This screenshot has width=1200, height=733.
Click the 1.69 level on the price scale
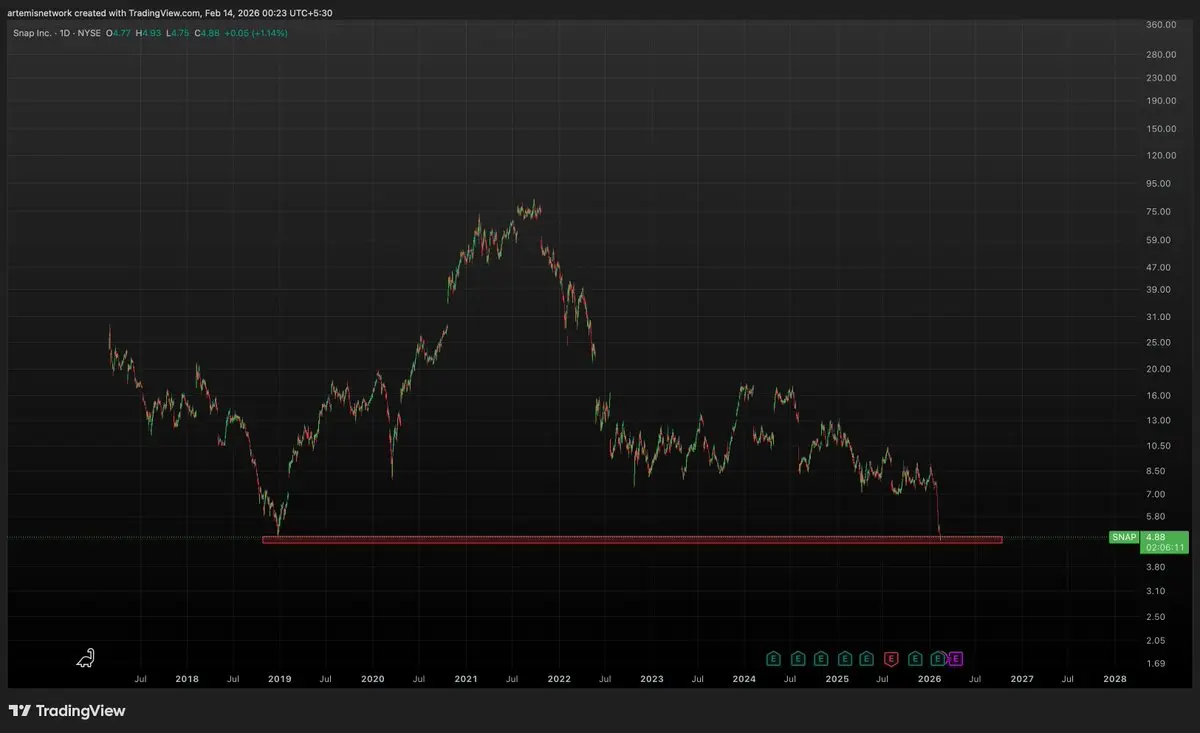[1156, 663]
